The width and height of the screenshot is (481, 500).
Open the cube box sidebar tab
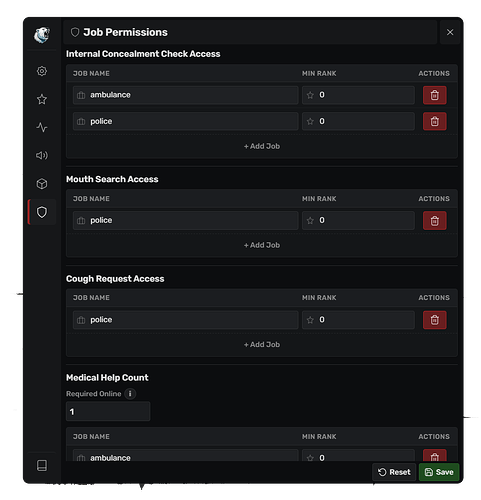point(42,184)
